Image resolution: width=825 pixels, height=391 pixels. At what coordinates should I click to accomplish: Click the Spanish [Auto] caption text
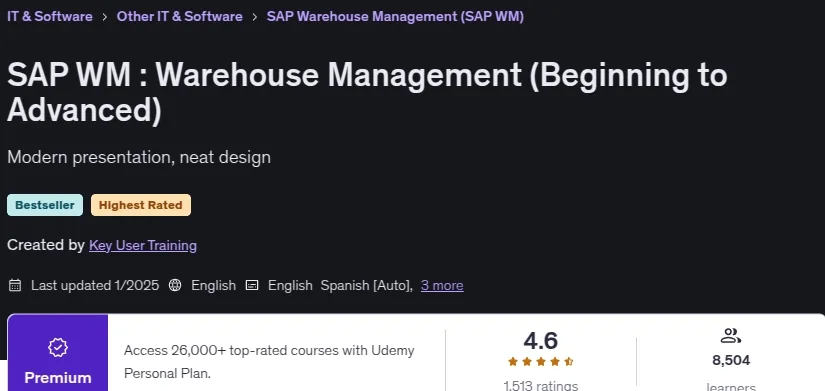click(x=366, y=285)
